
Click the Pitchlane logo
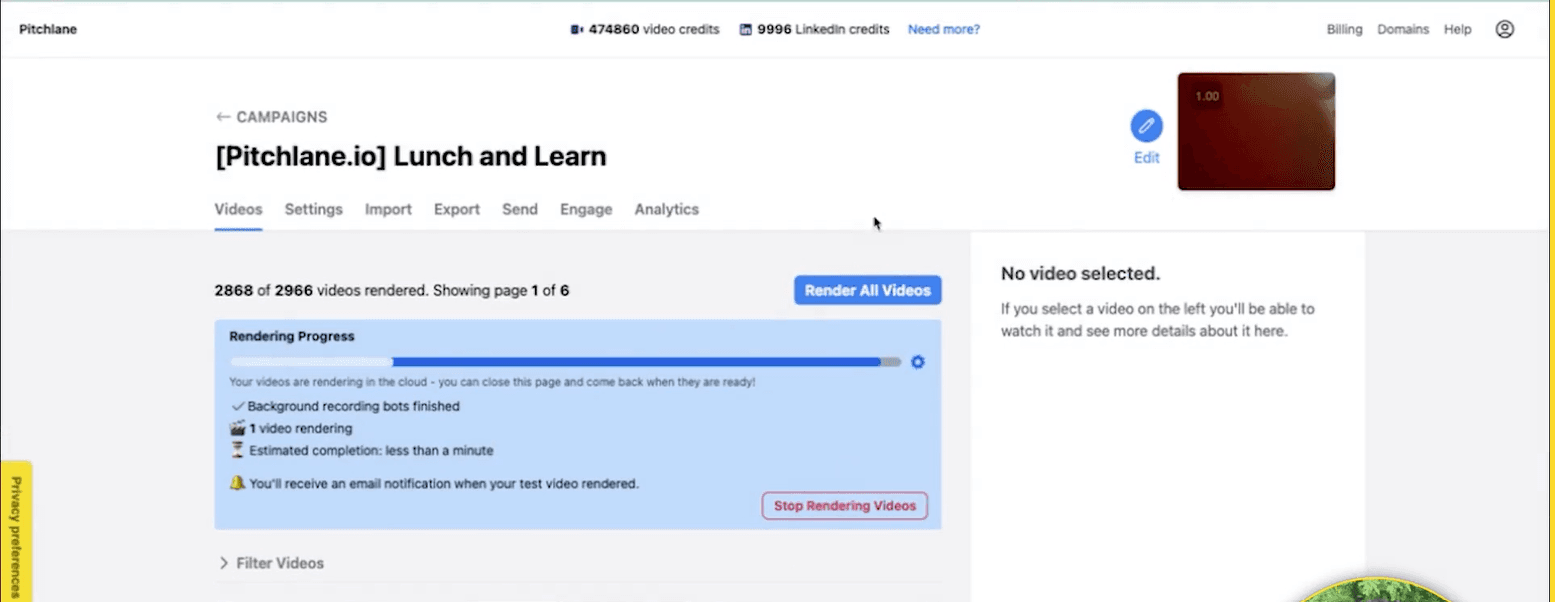tap(48, 29)
